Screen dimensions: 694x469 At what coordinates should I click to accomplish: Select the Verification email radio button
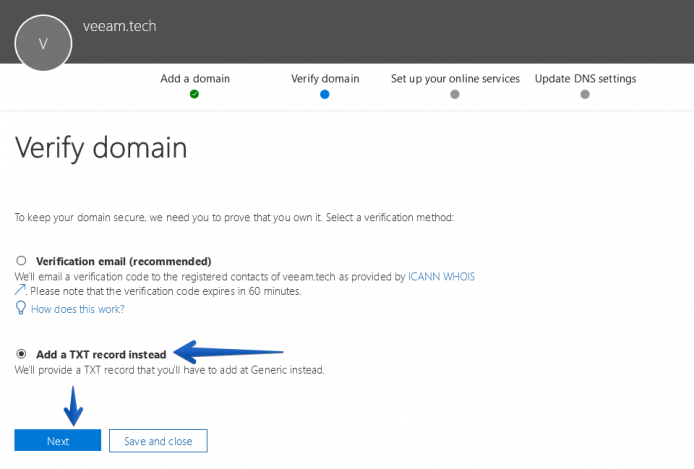[21, 261]
